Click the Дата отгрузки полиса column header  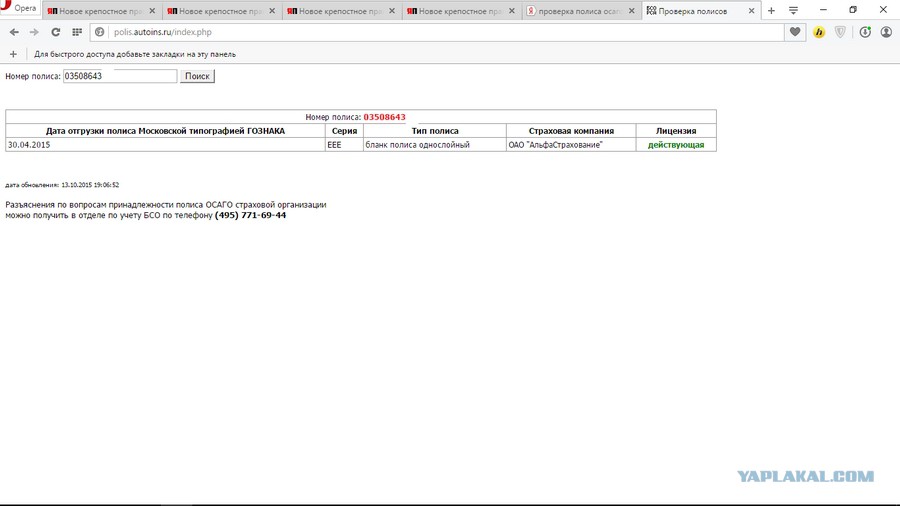[x=165, y=131]
